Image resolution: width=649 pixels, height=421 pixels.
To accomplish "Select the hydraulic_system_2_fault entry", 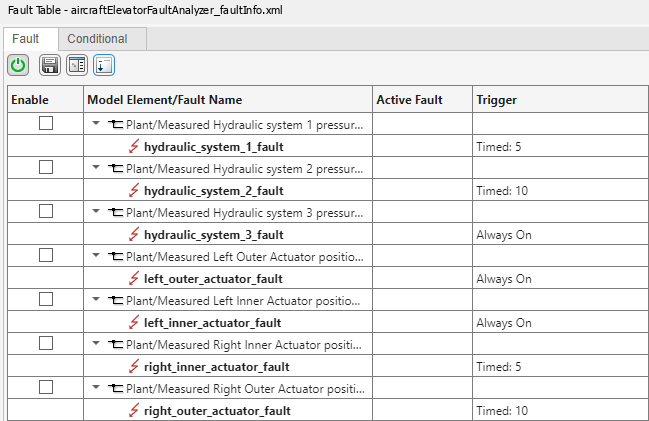I will pos(213,191).
